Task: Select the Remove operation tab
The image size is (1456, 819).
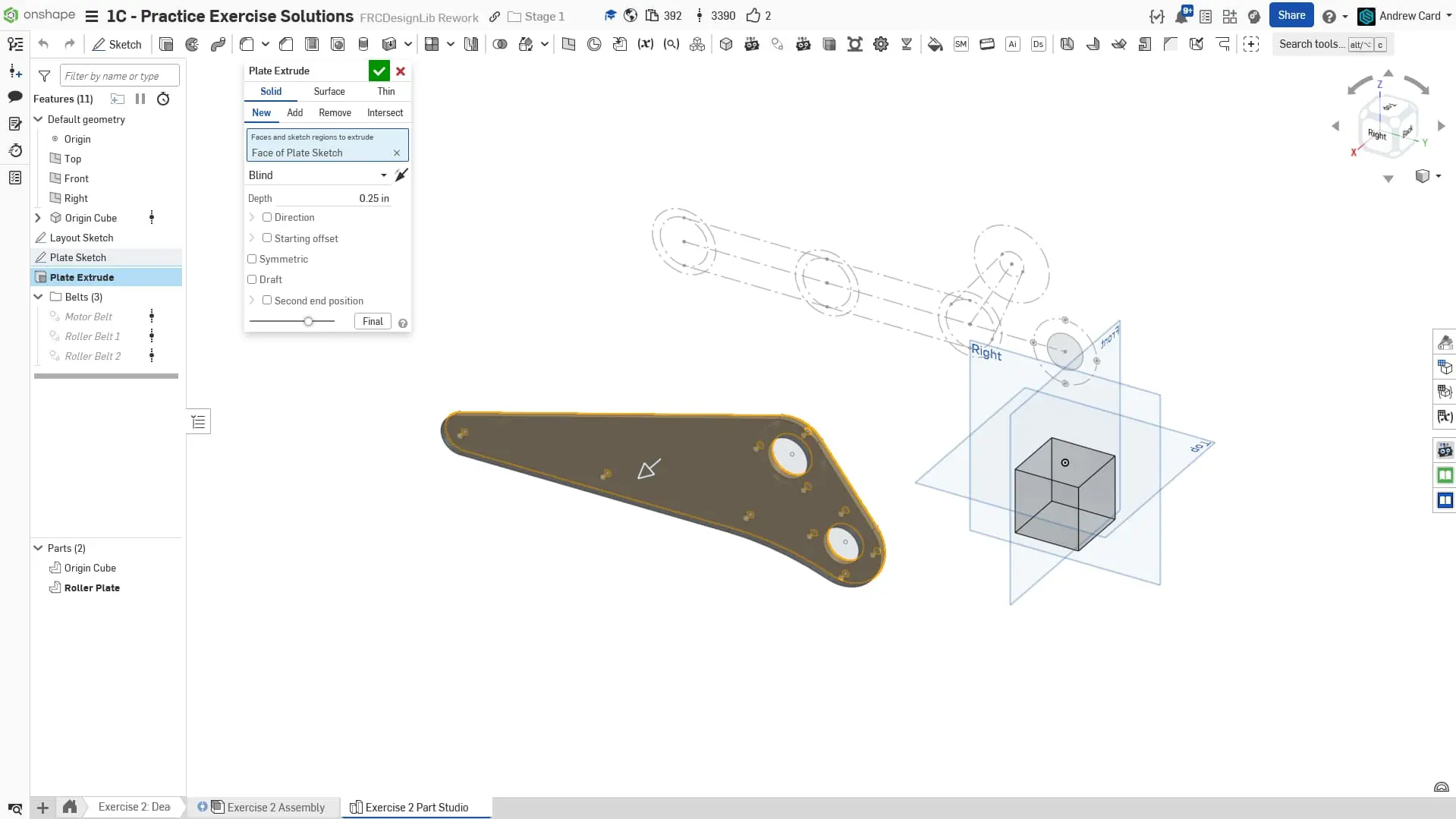Action: [335, 112]
